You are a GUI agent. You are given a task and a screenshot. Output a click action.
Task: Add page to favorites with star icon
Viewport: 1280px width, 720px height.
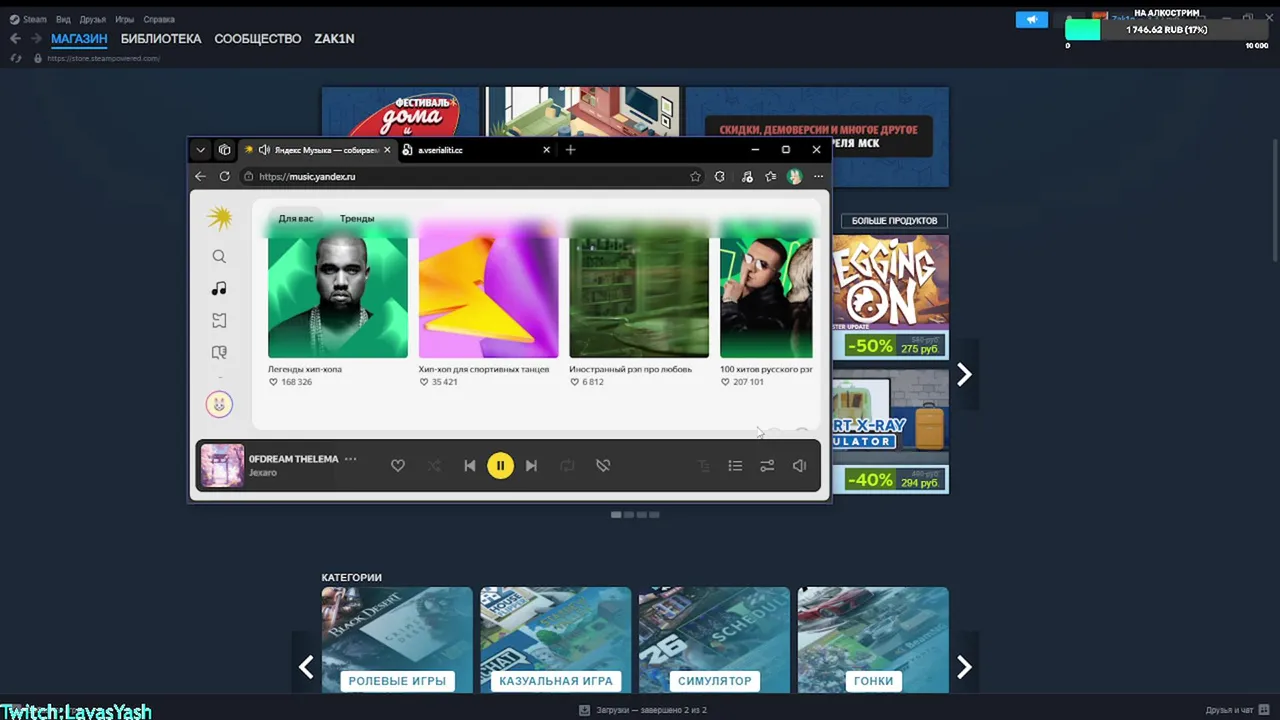(695, 176)
